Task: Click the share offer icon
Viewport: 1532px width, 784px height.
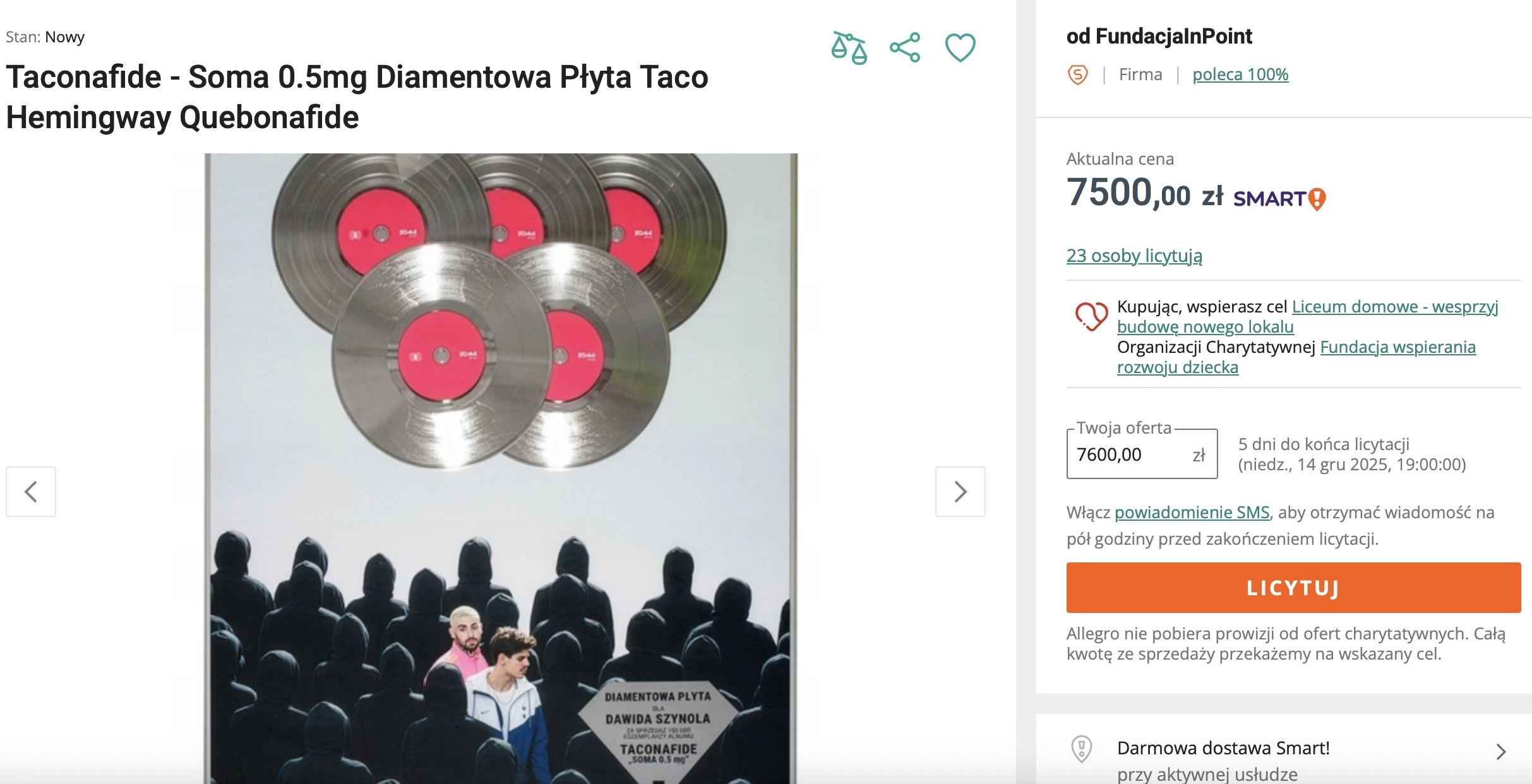Action: coord(905,48)
